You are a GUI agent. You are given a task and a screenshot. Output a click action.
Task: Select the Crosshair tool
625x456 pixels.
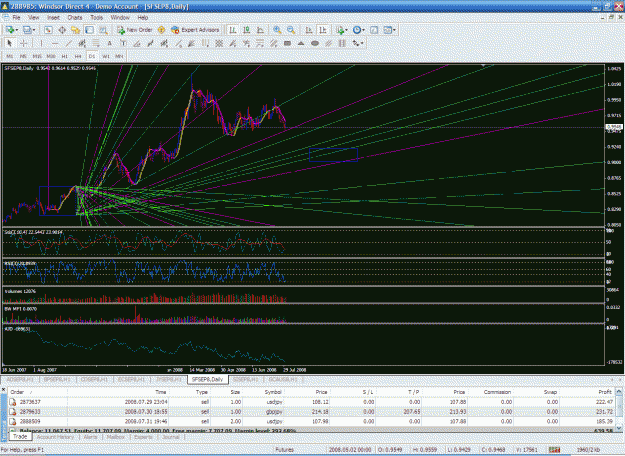point(24,43)
